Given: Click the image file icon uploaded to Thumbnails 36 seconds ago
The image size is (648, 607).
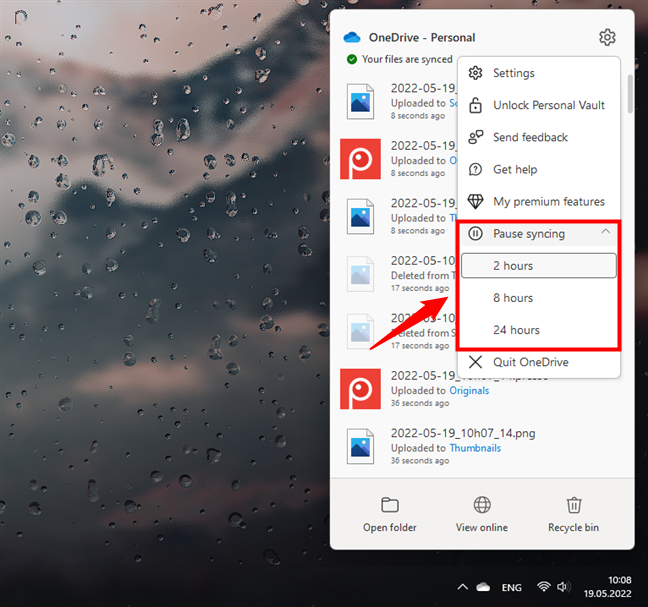Looking at the screenshot, I should pyautogui.click(x=360, y=447).
